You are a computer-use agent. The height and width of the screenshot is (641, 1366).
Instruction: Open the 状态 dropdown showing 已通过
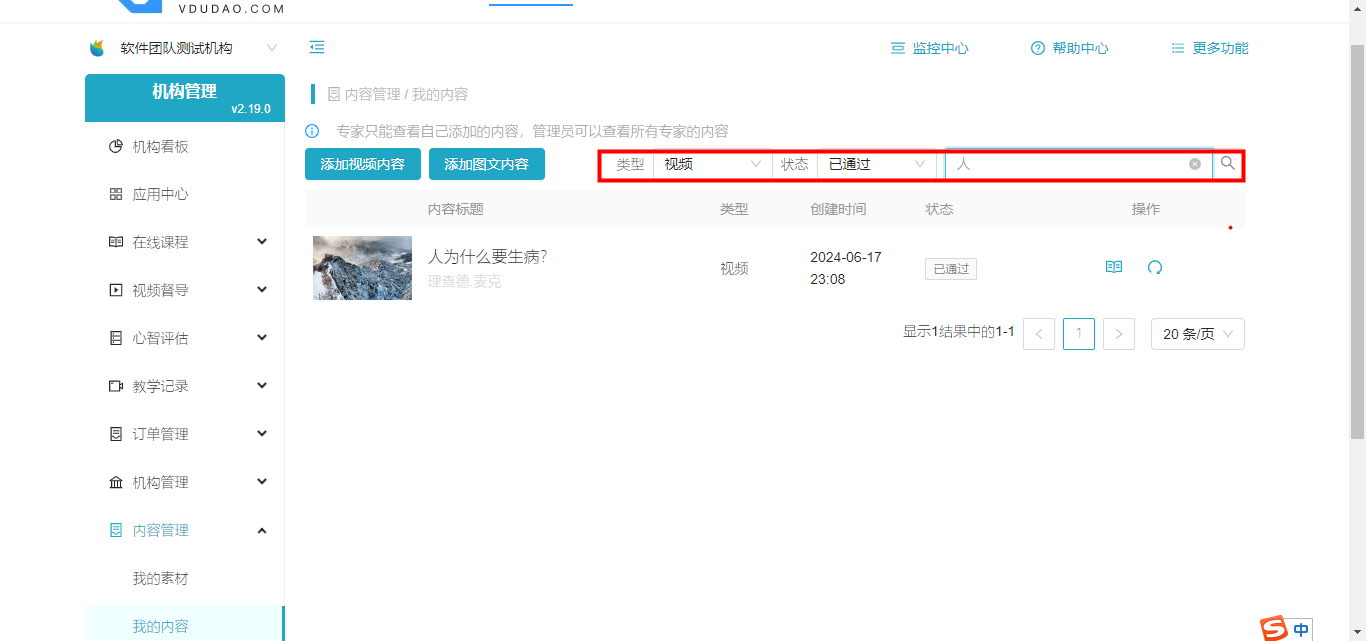[x=876, y=164]
